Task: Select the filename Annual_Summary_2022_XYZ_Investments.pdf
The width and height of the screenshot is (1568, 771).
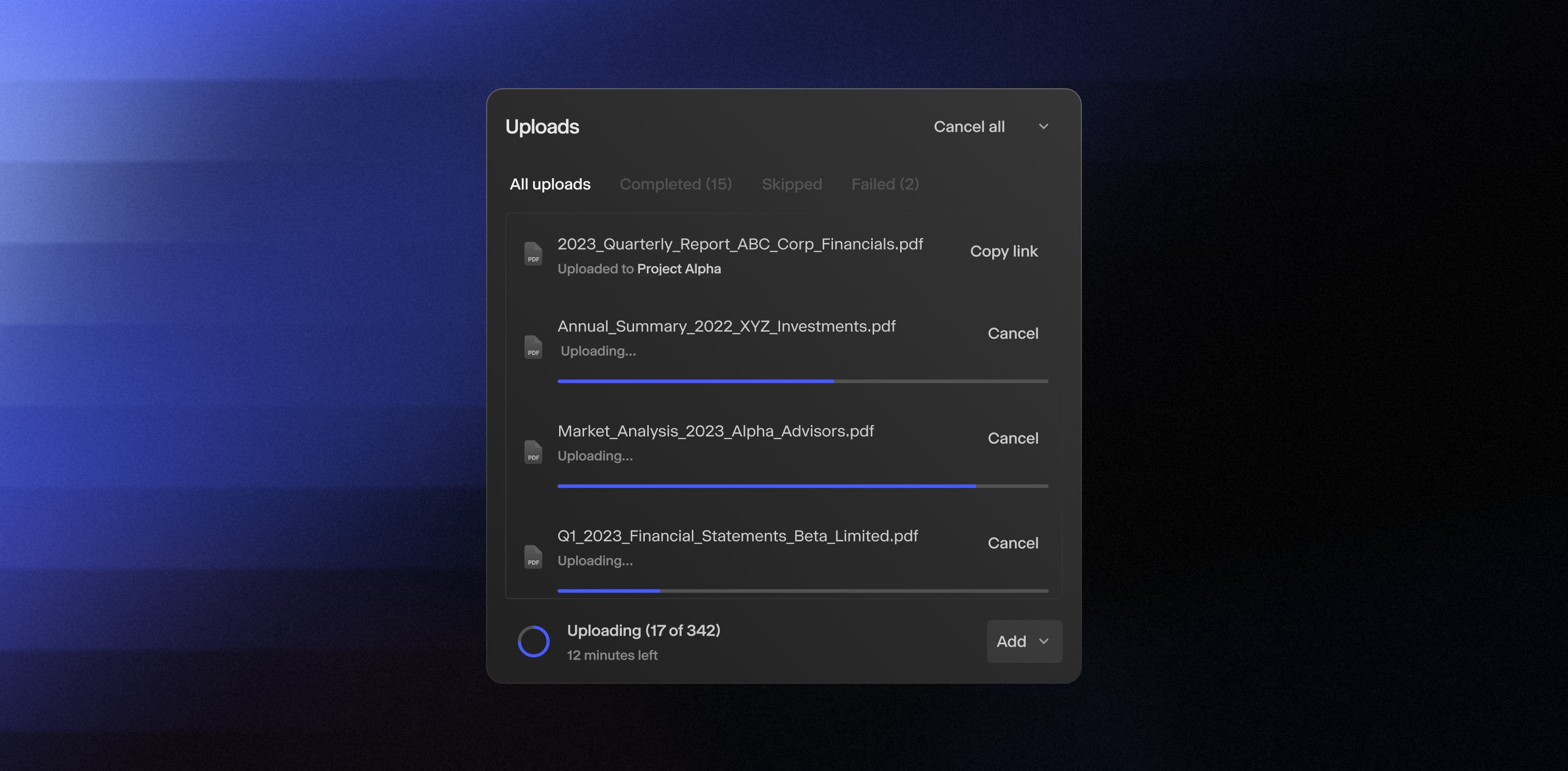Action: 726,326
